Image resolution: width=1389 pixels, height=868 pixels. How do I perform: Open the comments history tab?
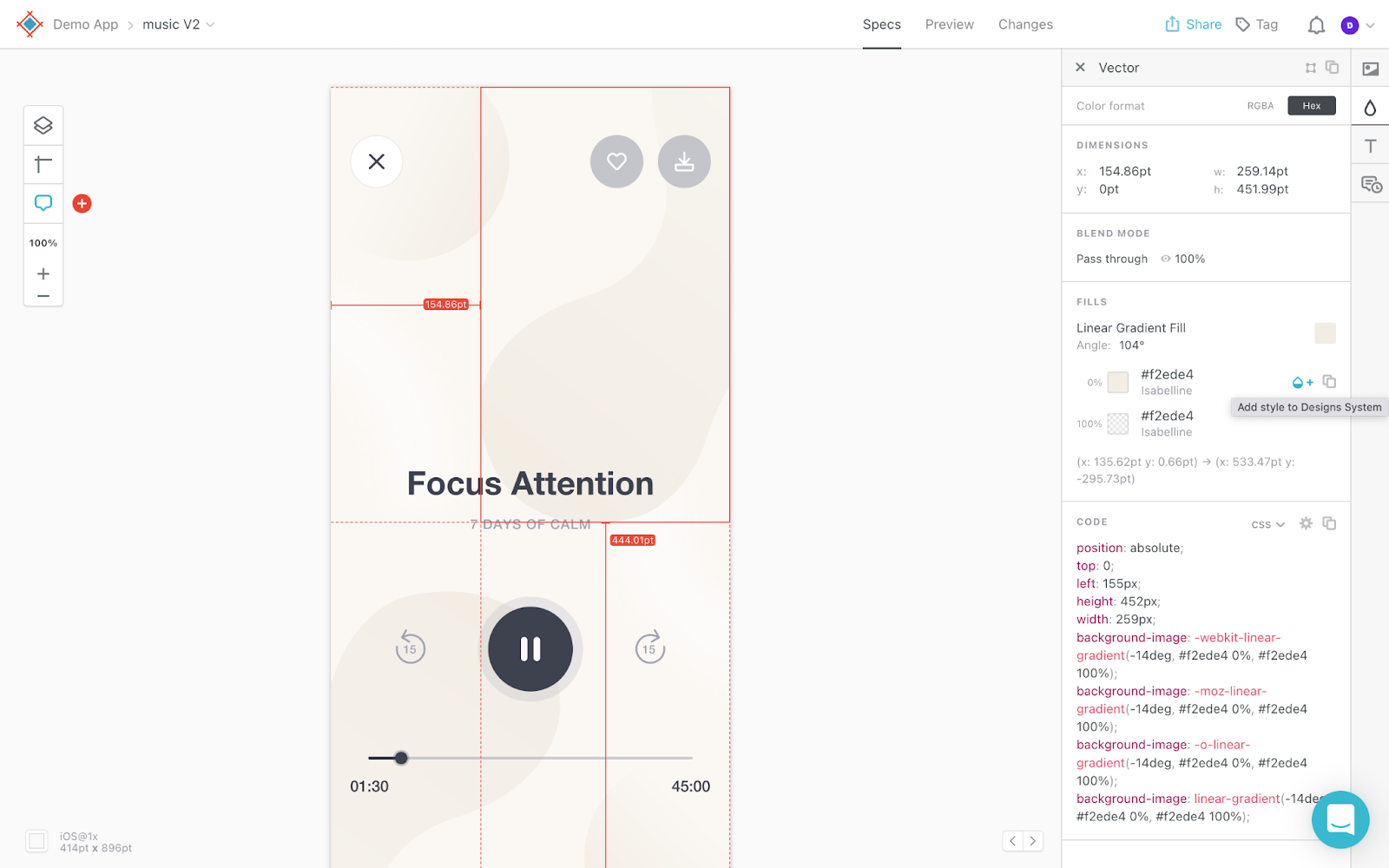coord(1372,184)
